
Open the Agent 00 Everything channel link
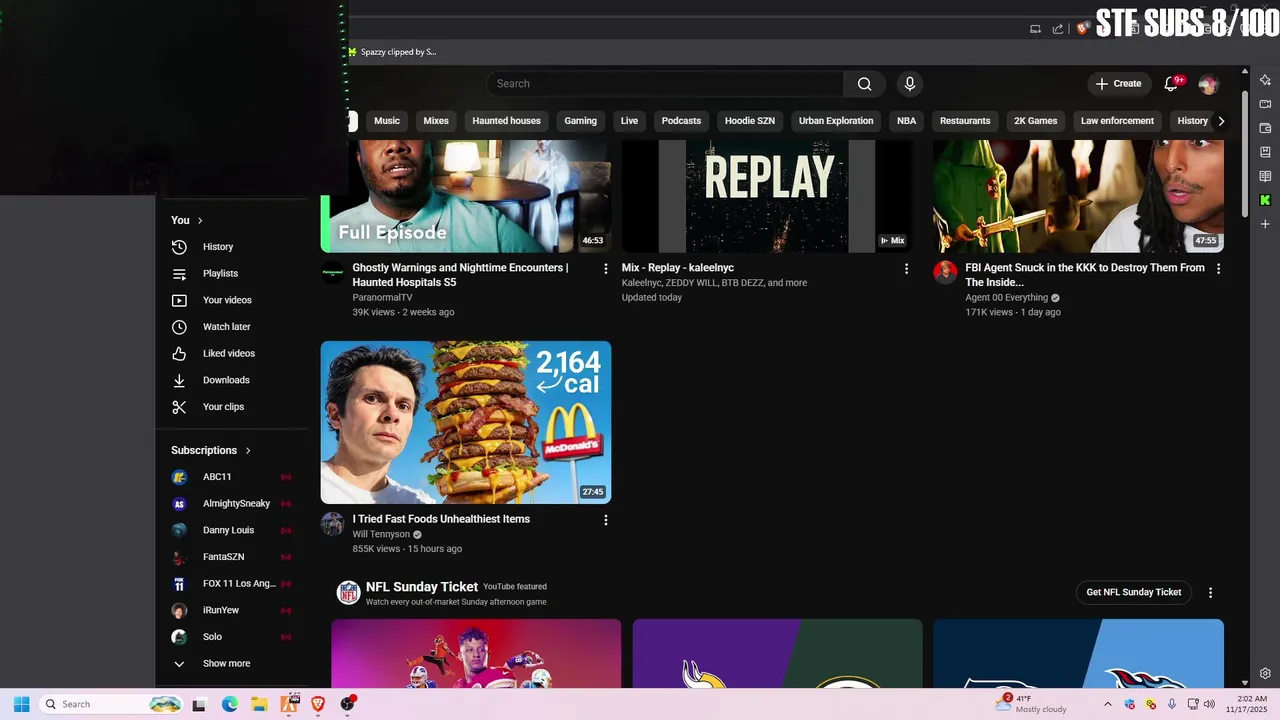click(x=1006, y=298)
